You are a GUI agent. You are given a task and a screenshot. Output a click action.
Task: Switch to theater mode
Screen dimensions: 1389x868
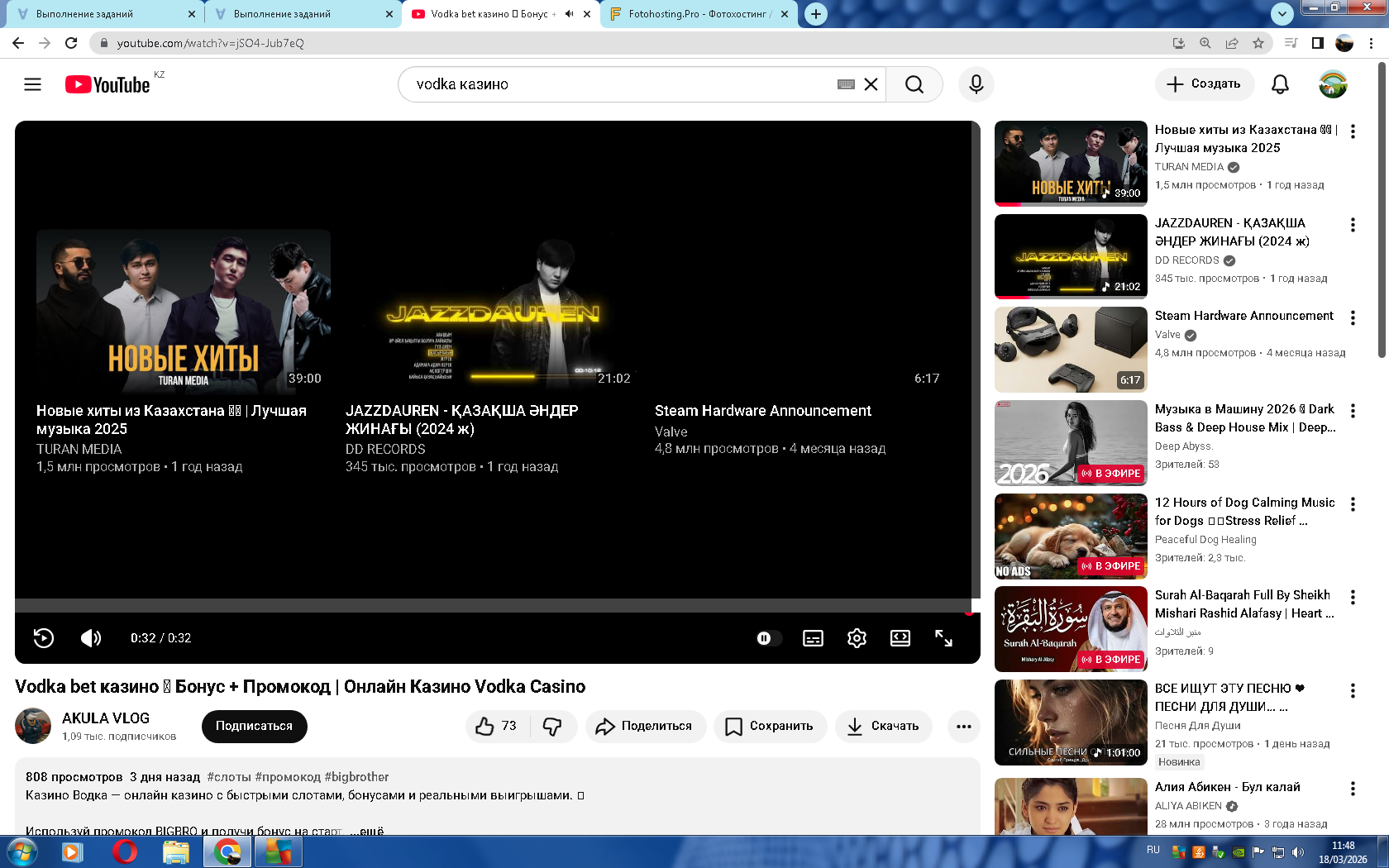[900, 638]
